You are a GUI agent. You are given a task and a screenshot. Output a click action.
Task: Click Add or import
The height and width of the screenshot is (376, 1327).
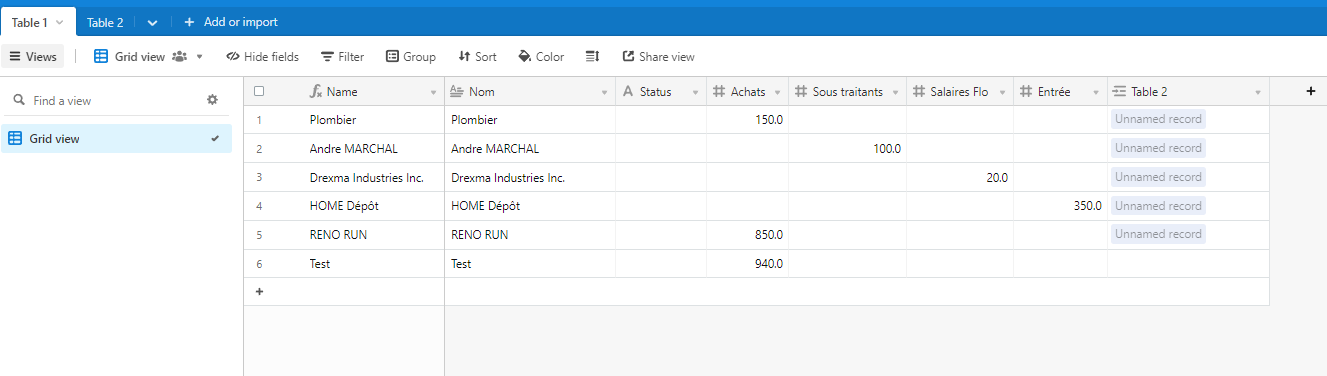pos(231,22)
